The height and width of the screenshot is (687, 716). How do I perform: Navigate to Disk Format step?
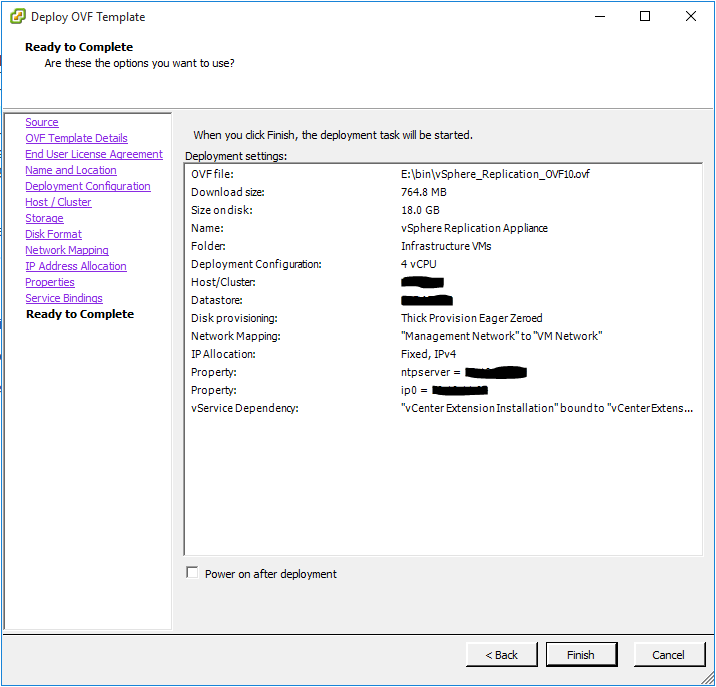click(x=53, y=234)
